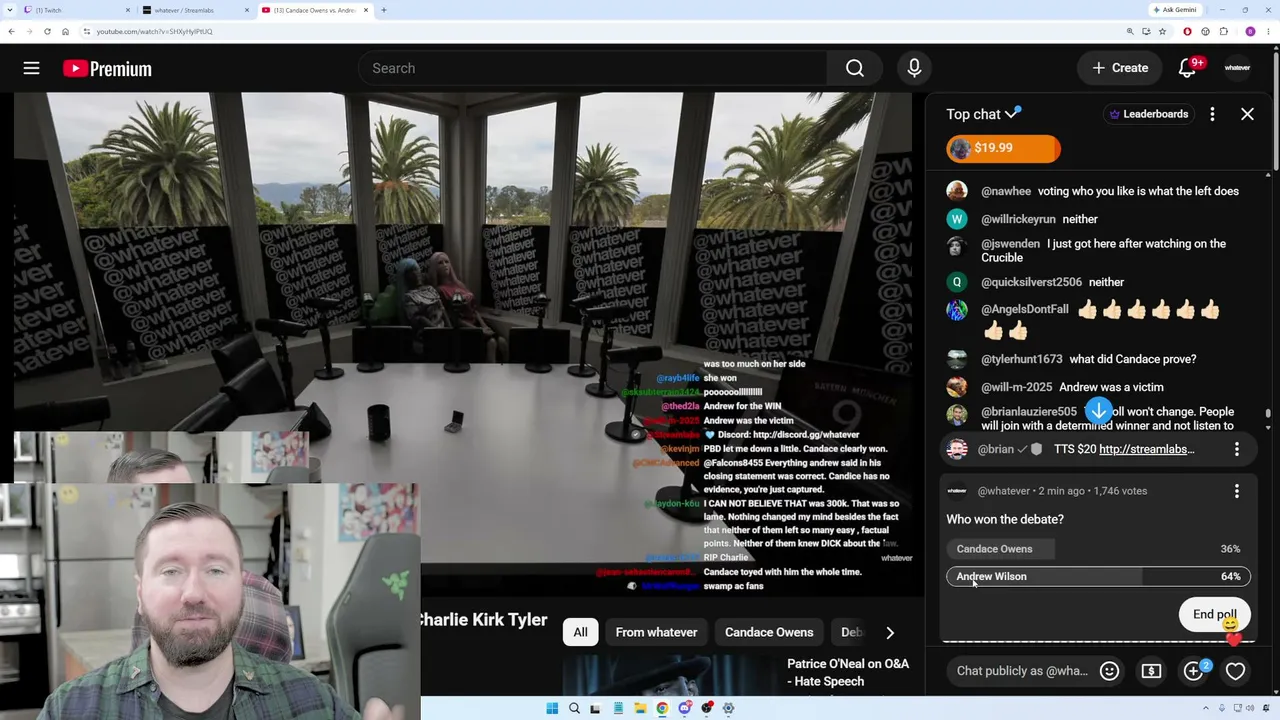The height and width of the screenshot is (720, 1280).
Task: Select the From whatever filter chip
Action: (656, 632)
